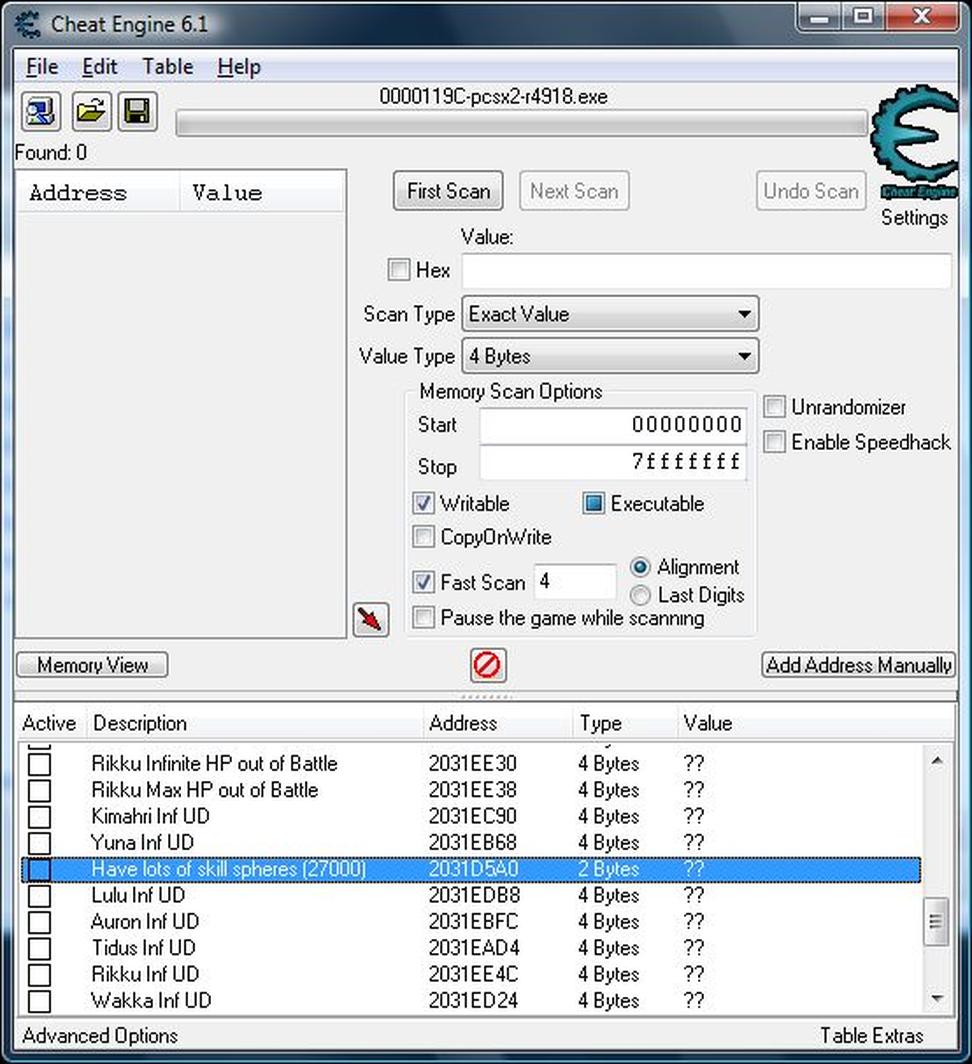
Task: Open the Help menu
Action: pyautogui.click(x=239, y=66)
